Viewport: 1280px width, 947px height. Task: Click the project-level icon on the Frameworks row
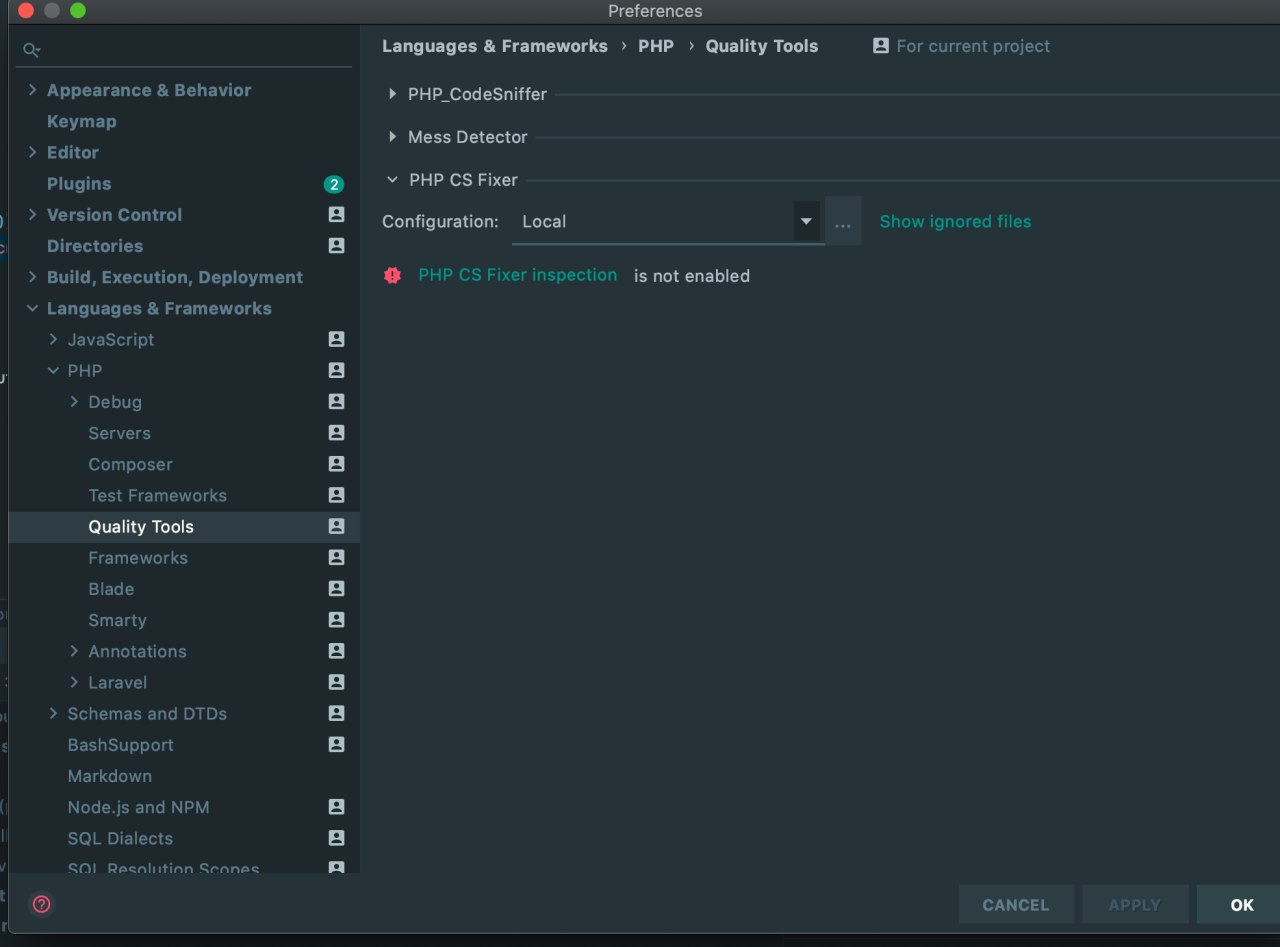click(337, 558)
